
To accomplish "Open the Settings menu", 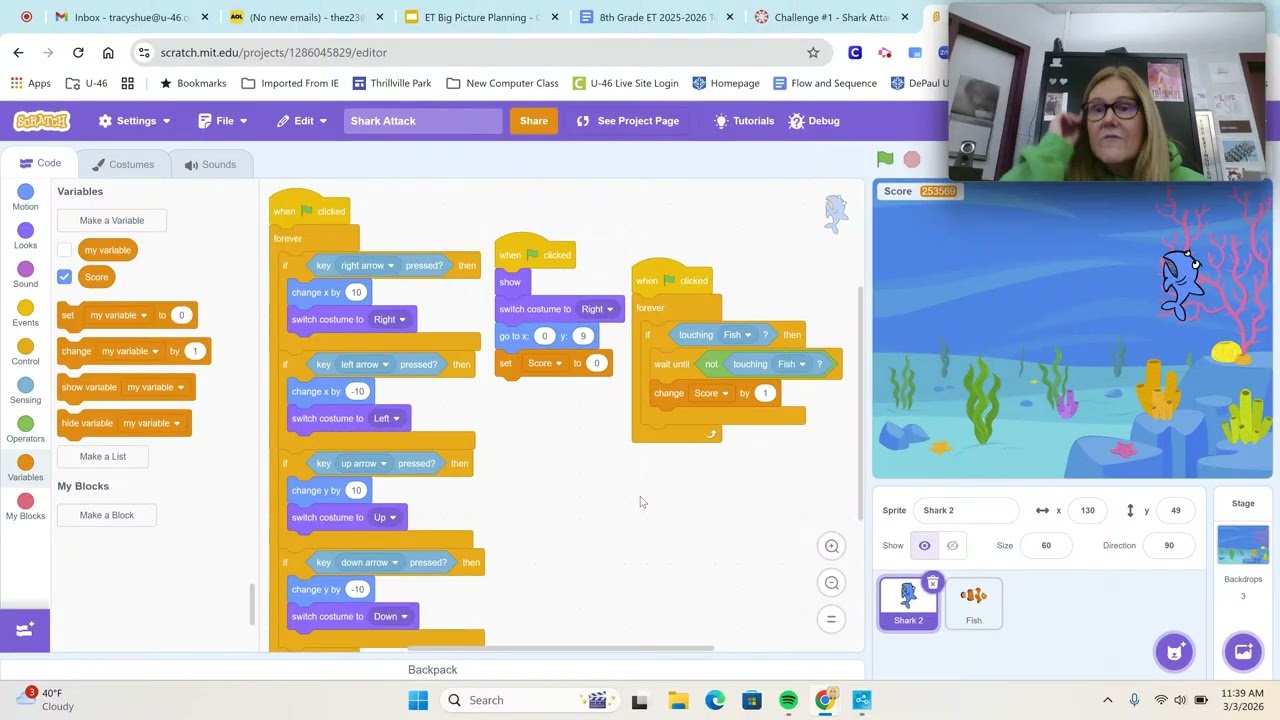I will pyautogui.click(x=134, y=121).
